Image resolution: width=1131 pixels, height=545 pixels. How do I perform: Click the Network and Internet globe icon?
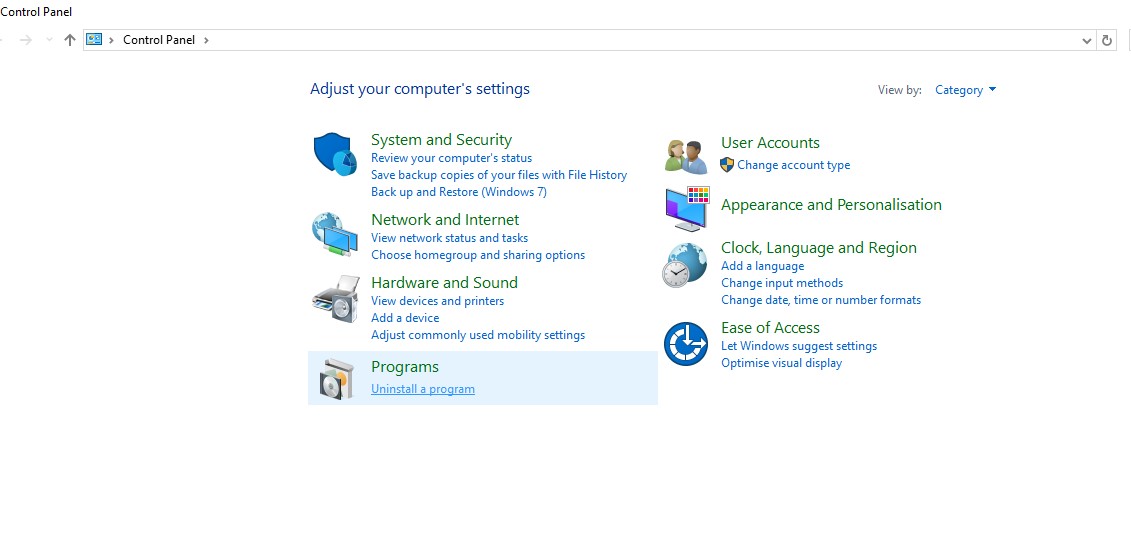[335, 234]
